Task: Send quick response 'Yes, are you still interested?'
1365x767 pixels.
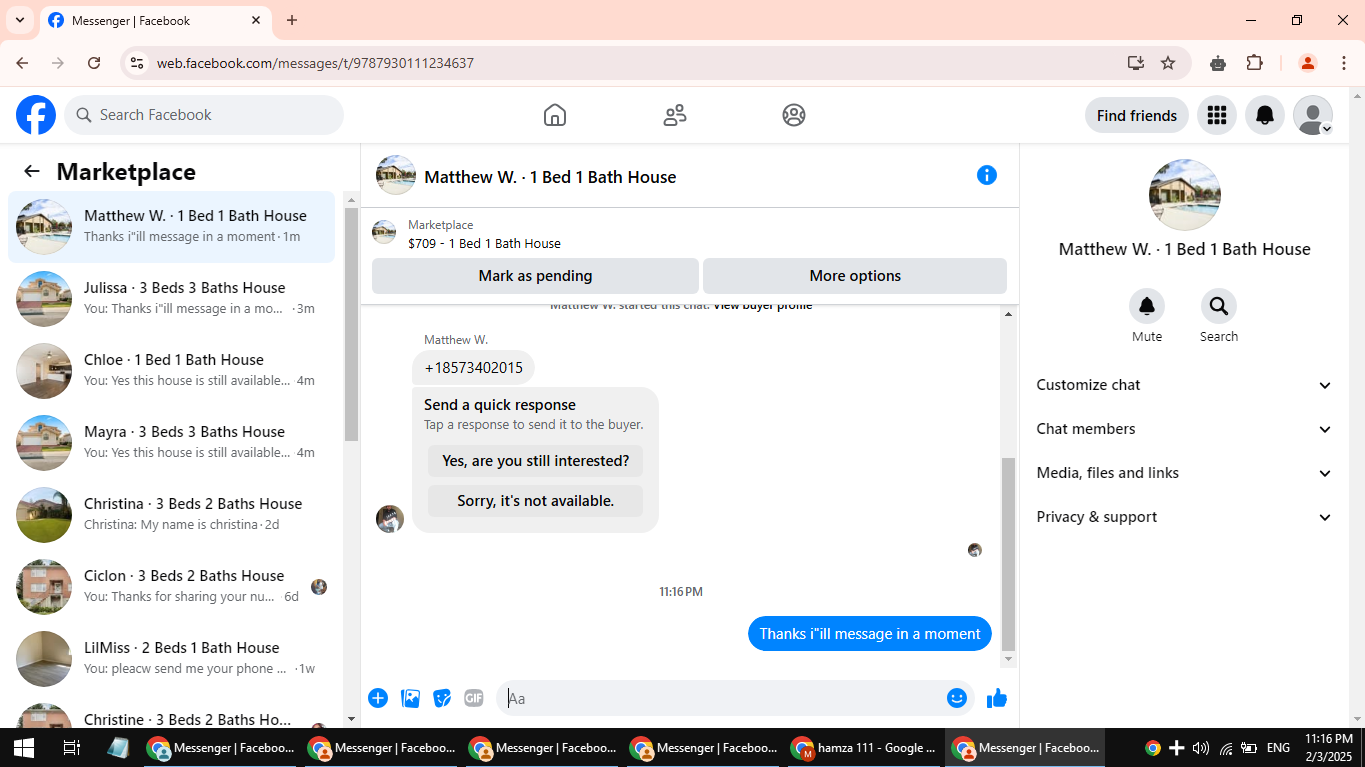Action: pos(536,461)
